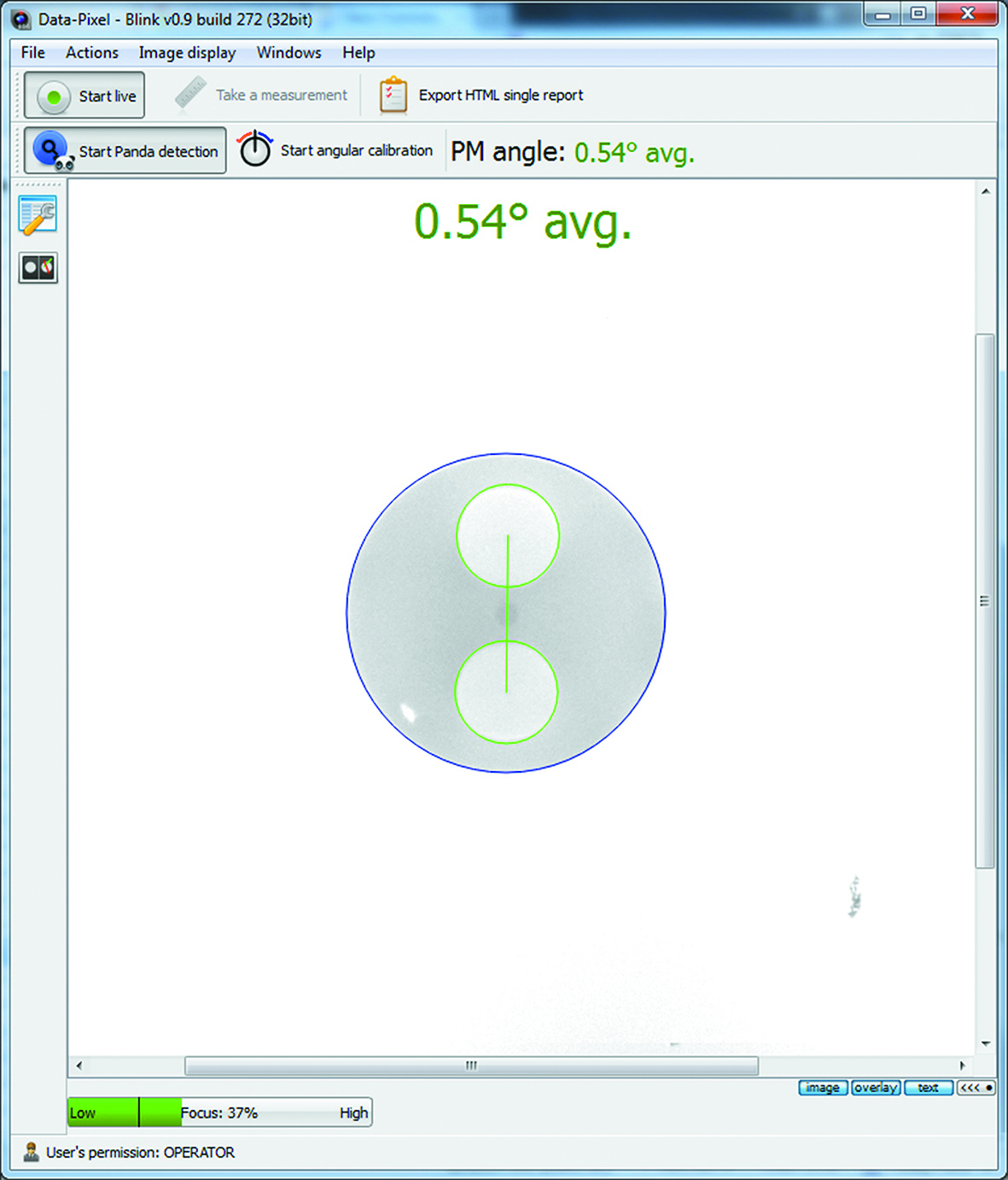Click User's permission: OPERATOR status text
The width and height of the screenshot is (1008, 1180).
point(141,1153)
